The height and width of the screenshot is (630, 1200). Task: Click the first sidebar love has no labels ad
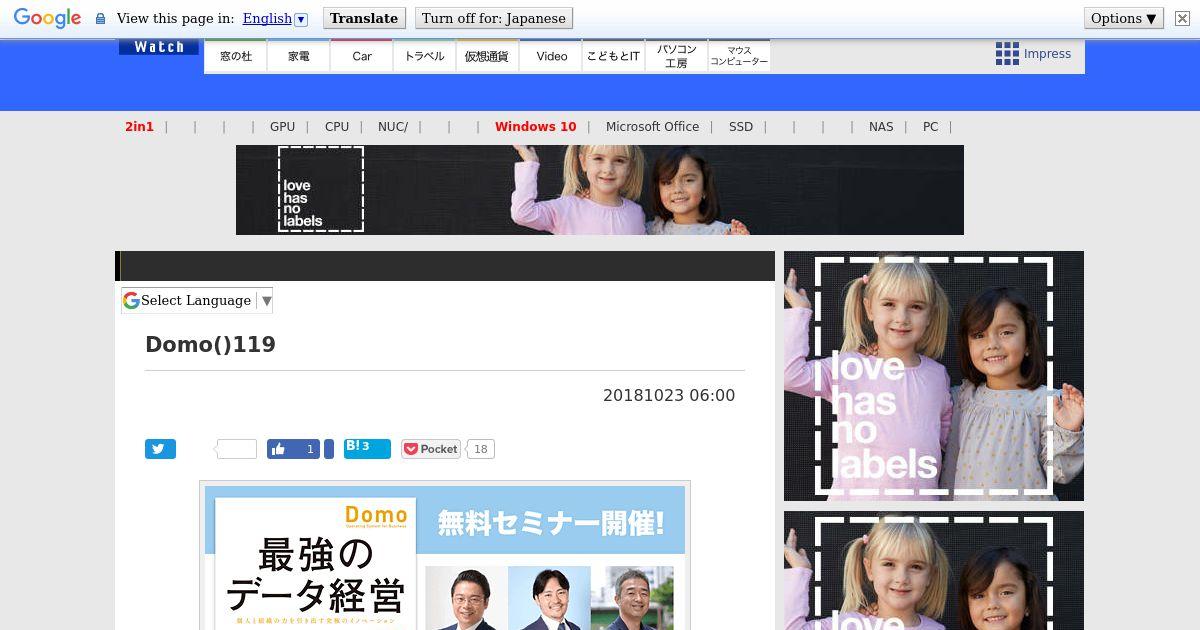934,376
